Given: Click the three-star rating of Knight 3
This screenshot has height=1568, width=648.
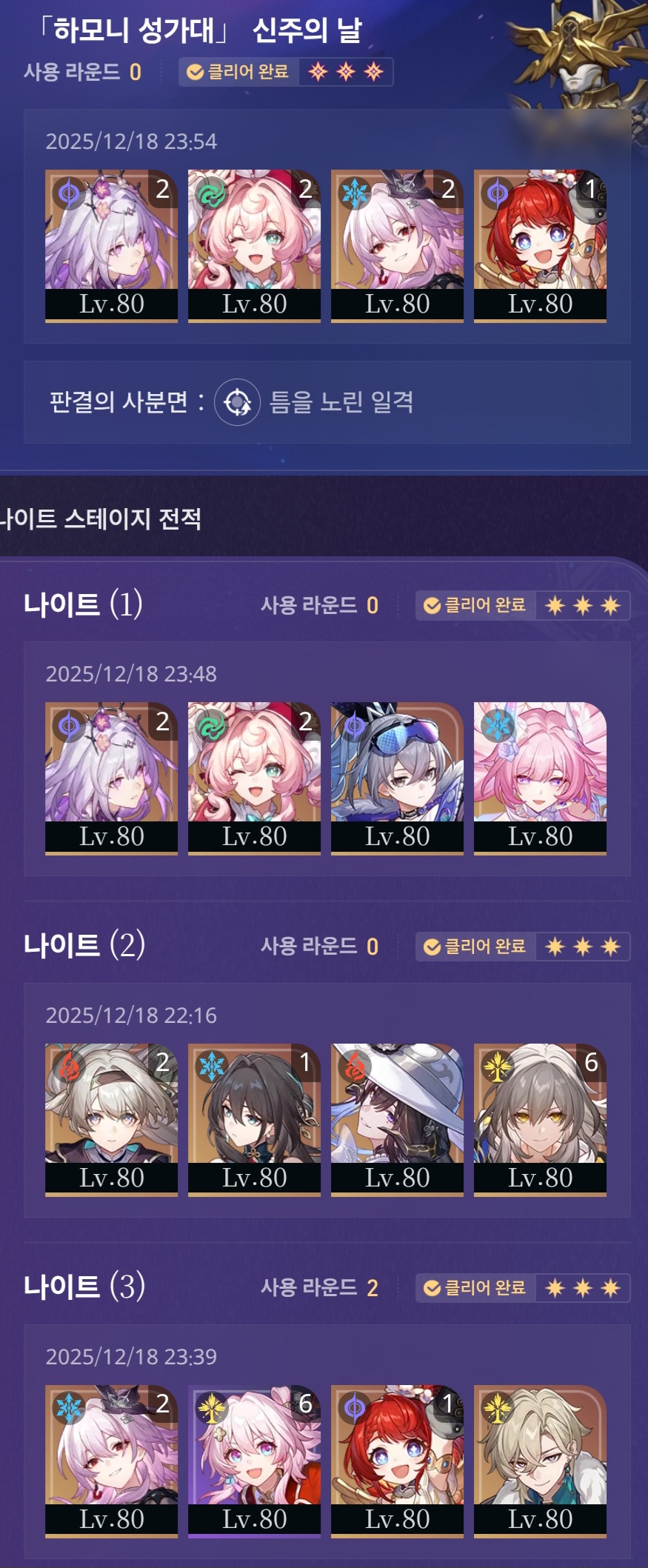Looking at the screenshot, I should [582, 1288].
